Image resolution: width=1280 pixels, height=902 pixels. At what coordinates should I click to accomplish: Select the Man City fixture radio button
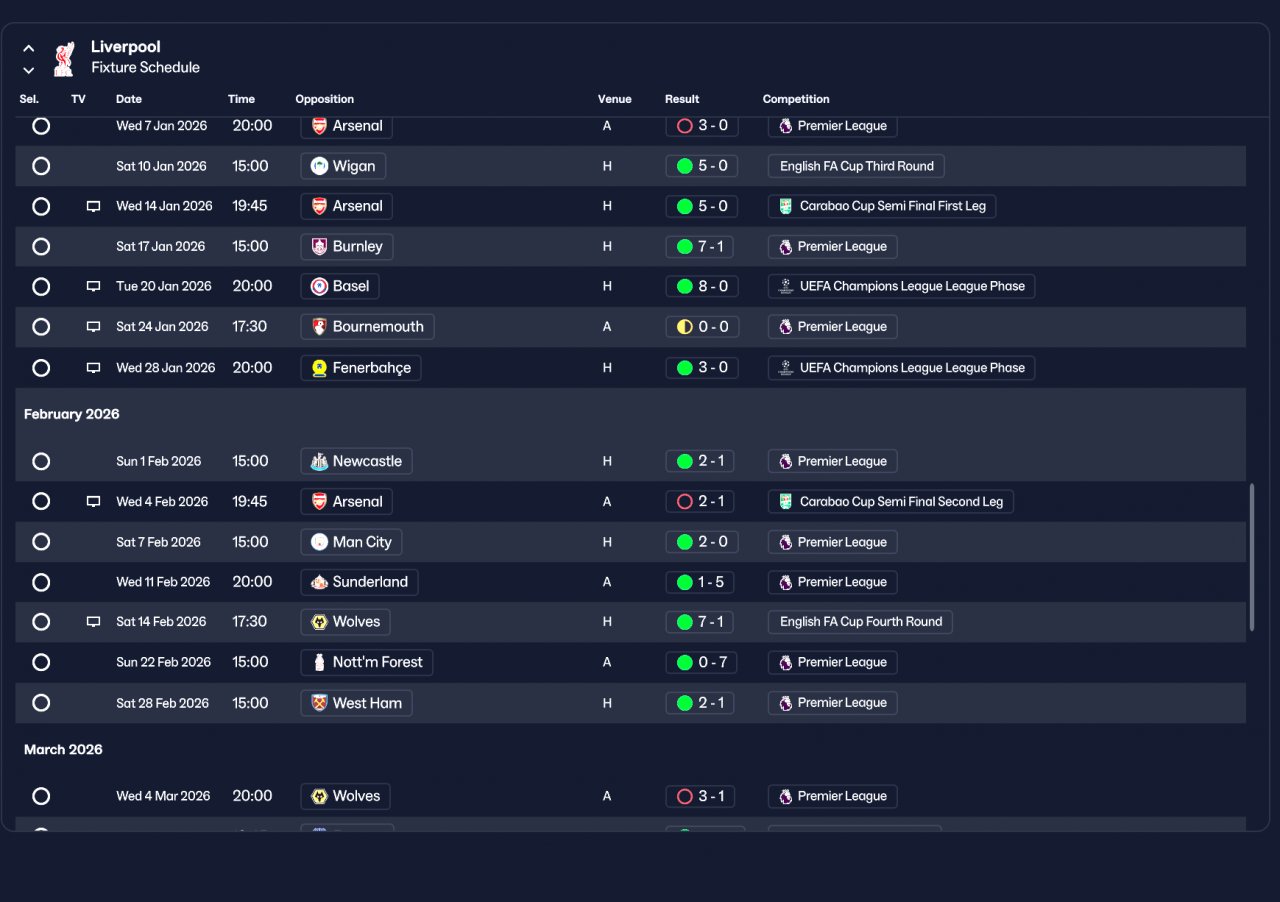click(41, 541)
